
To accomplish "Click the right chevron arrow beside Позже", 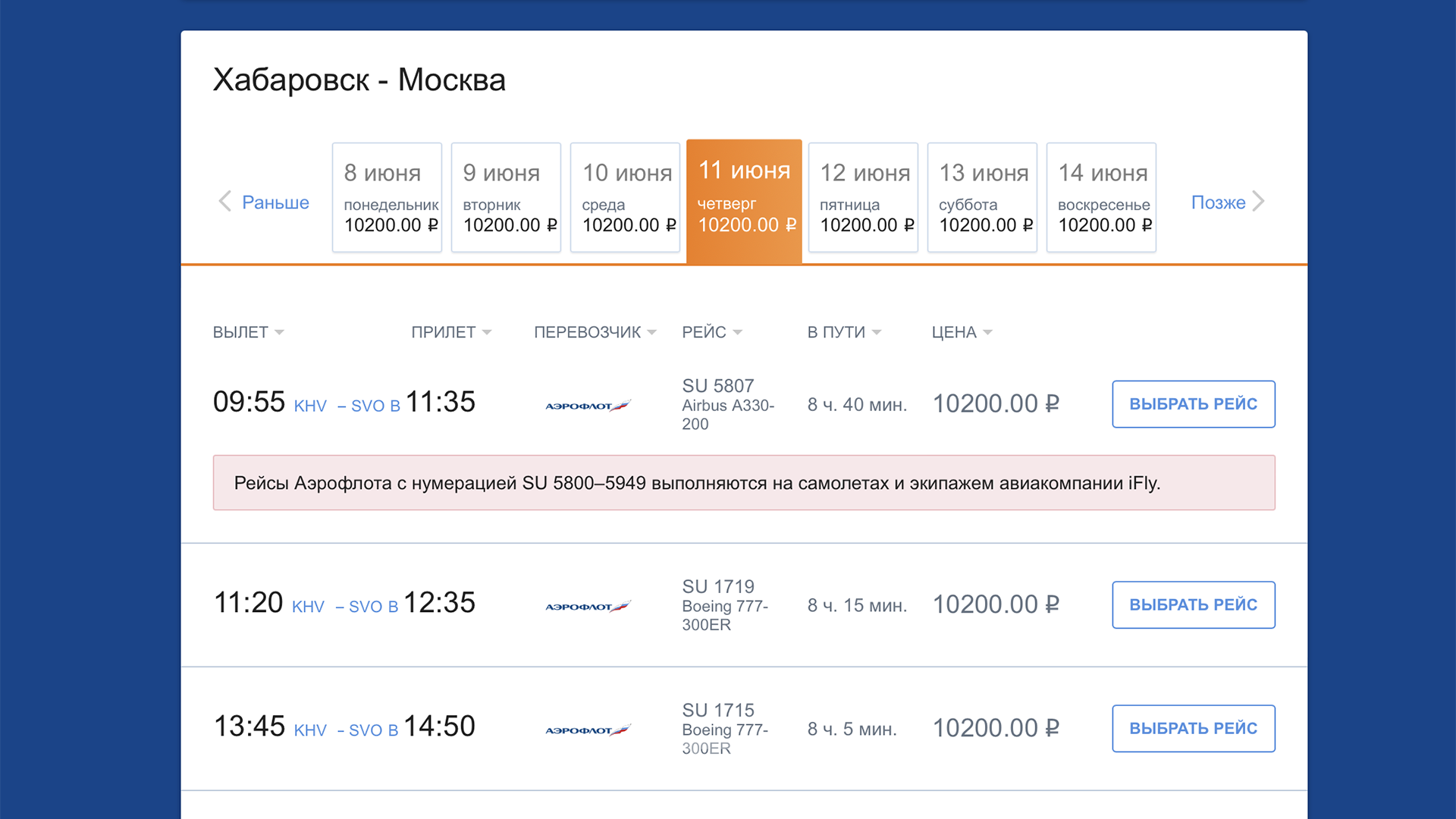I will point(1260,201).
